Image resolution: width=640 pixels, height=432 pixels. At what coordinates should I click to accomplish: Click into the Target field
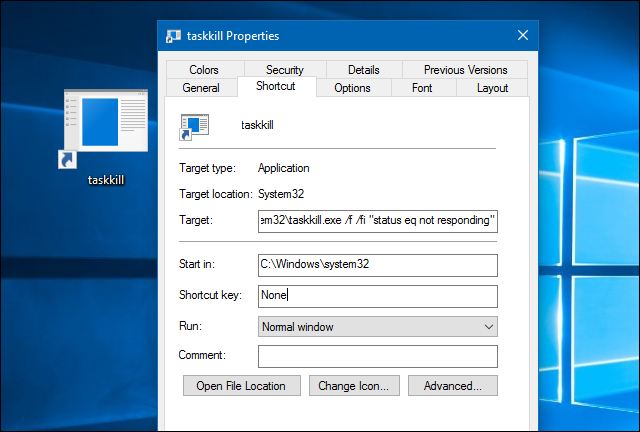tap(378, 221)
